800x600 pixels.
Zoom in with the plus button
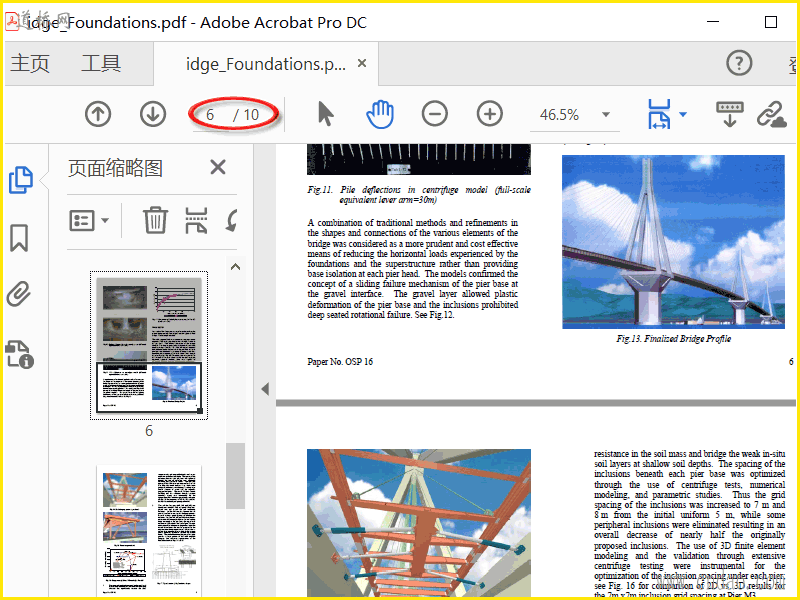point(490,114)
